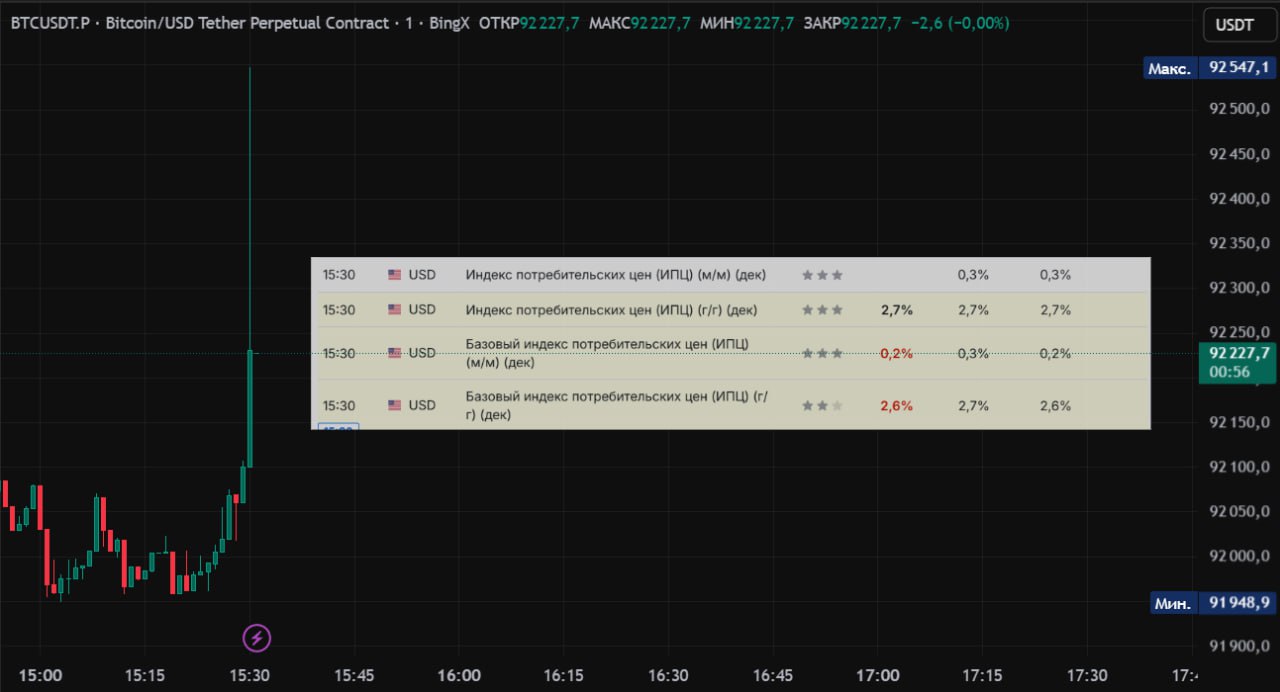Click US flag in CPI г/г row
The image size is (1280, 692).
coord(394,310)
